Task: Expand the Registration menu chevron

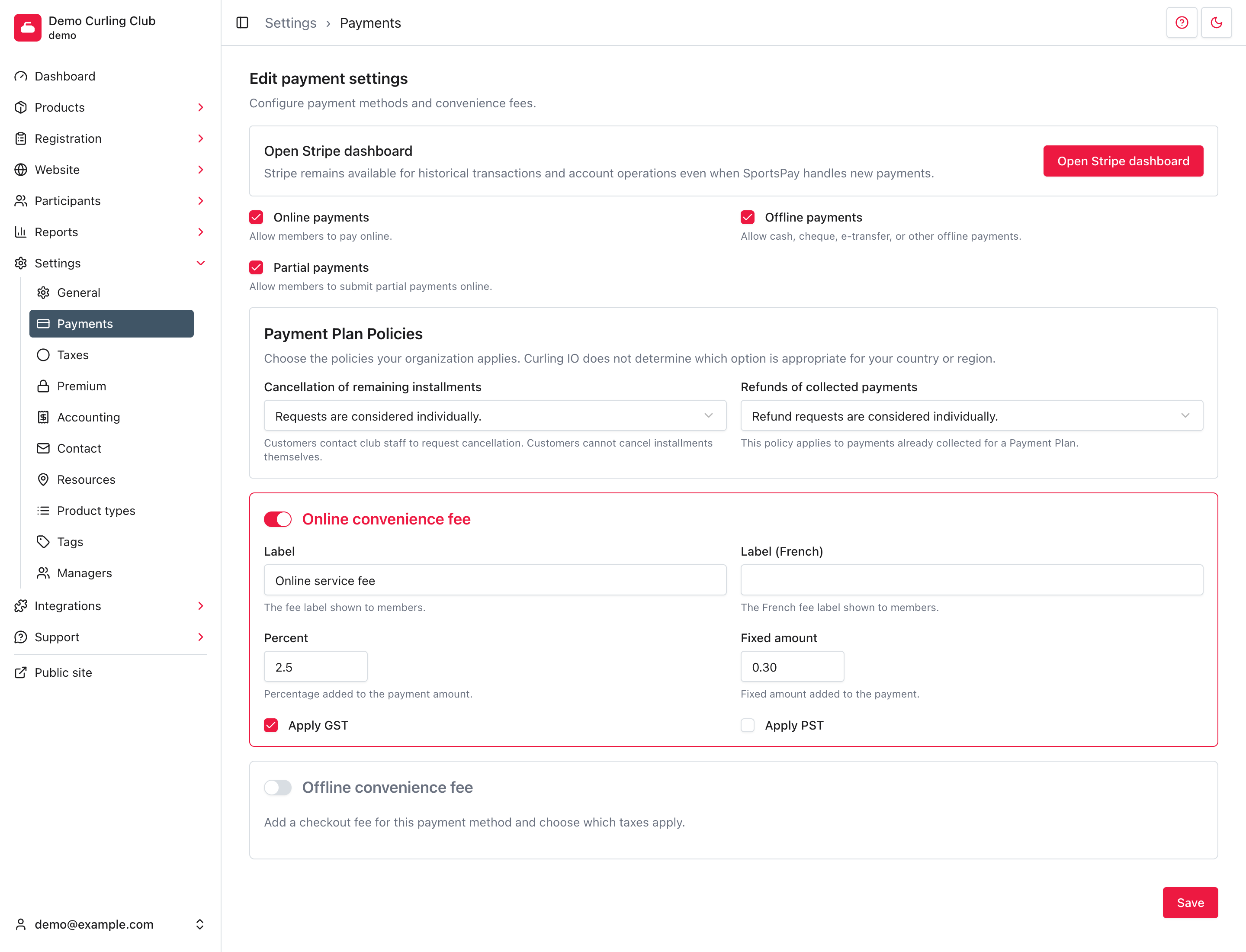Action: (x=201, y=138)
